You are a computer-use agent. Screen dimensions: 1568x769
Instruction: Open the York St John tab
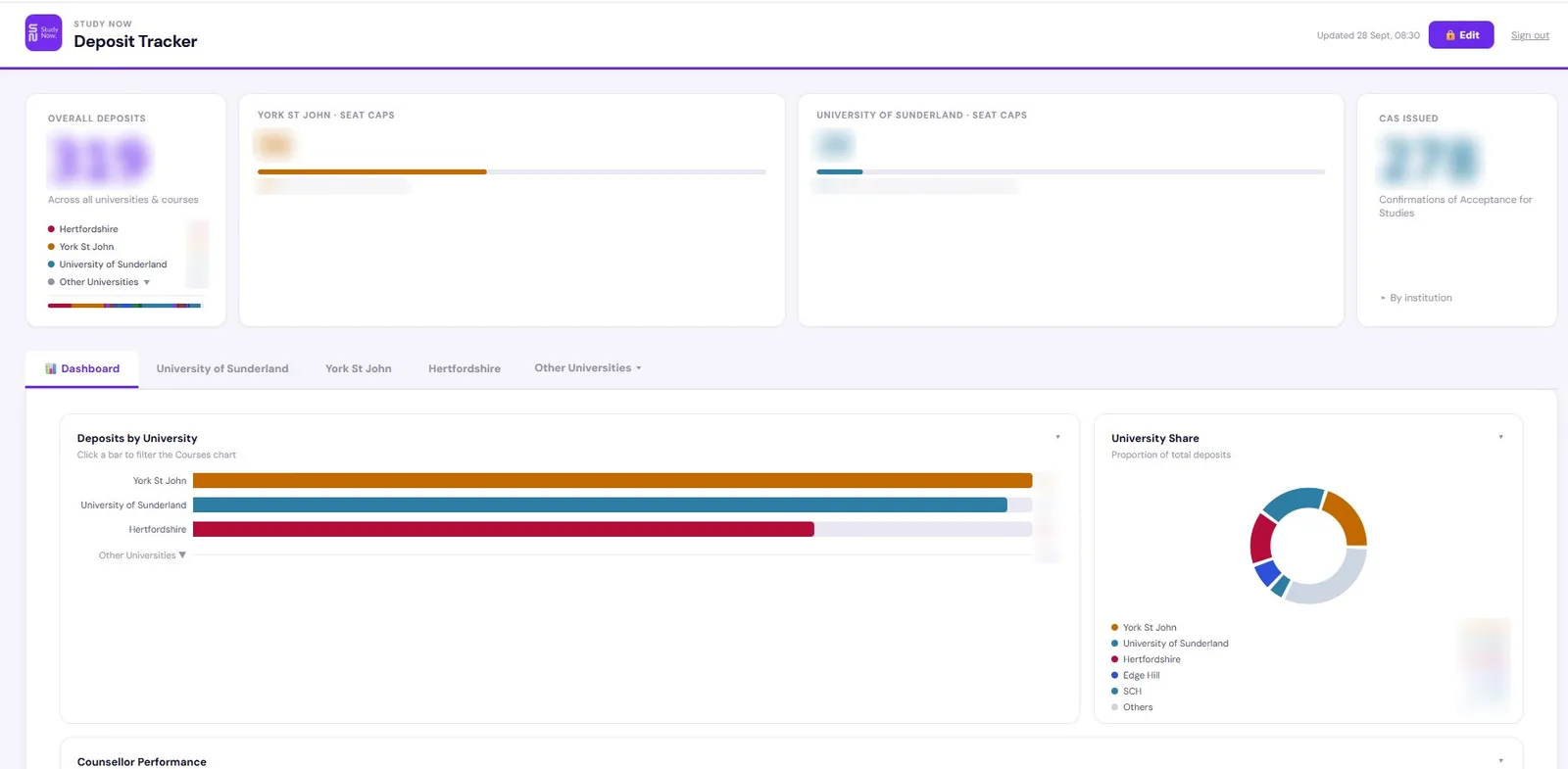click(359, 369)
